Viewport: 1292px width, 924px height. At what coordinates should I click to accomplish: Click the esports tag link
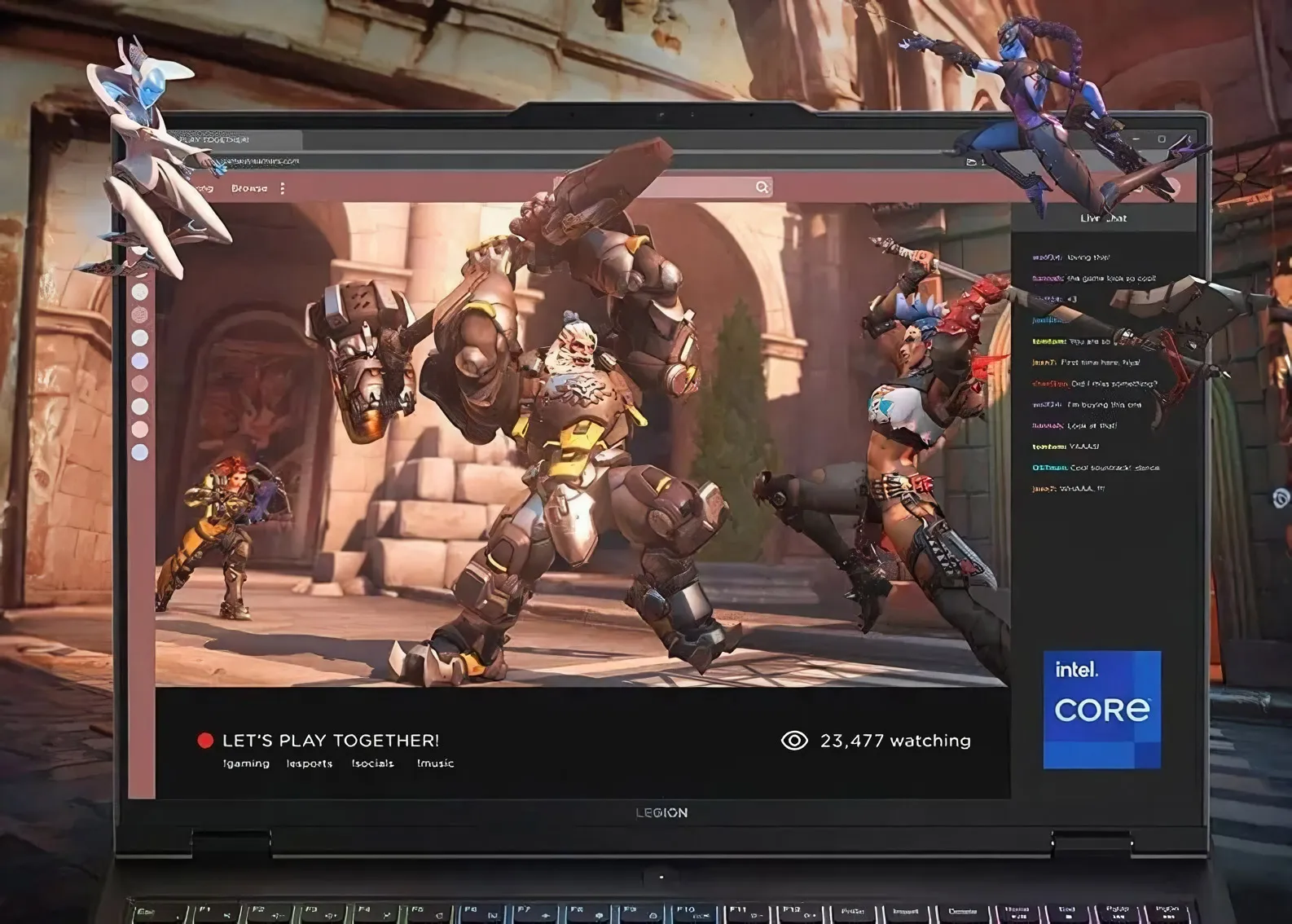[x=310, y=763]
